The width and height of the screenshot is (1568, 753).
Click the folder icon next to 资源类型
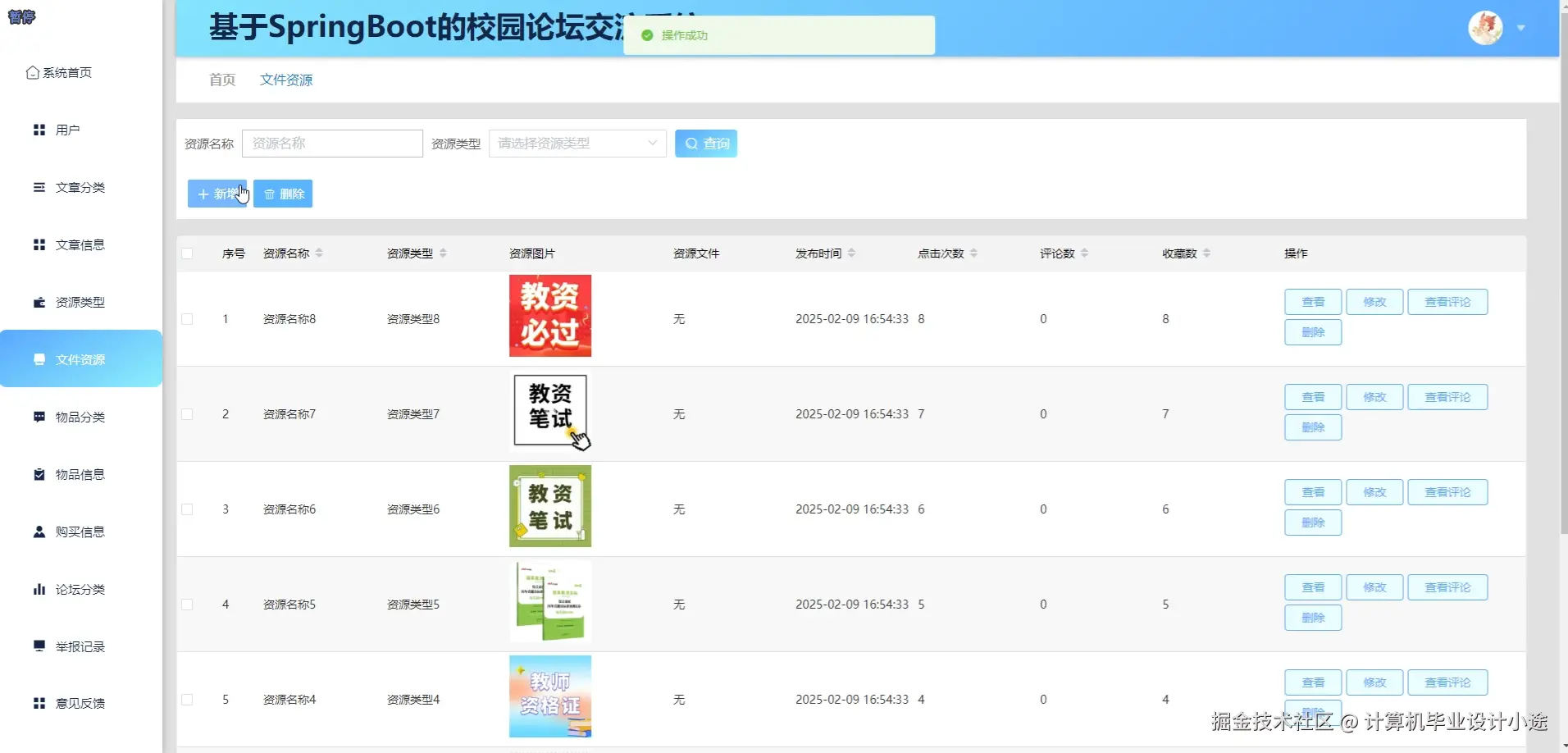(39, 302)
